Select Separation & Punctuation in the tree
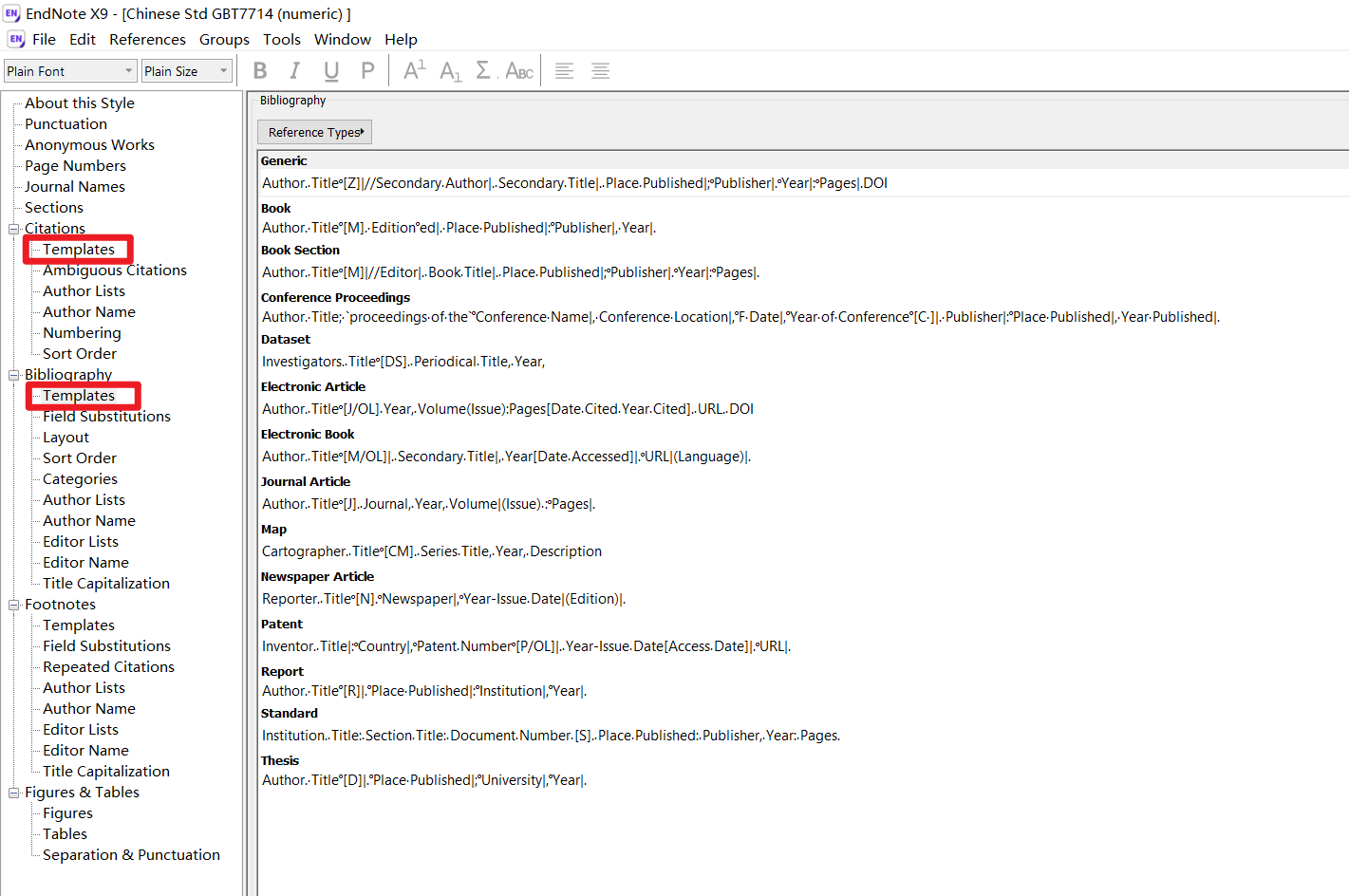This screenshot has width=1349, height=896. (x=131, y=854)
